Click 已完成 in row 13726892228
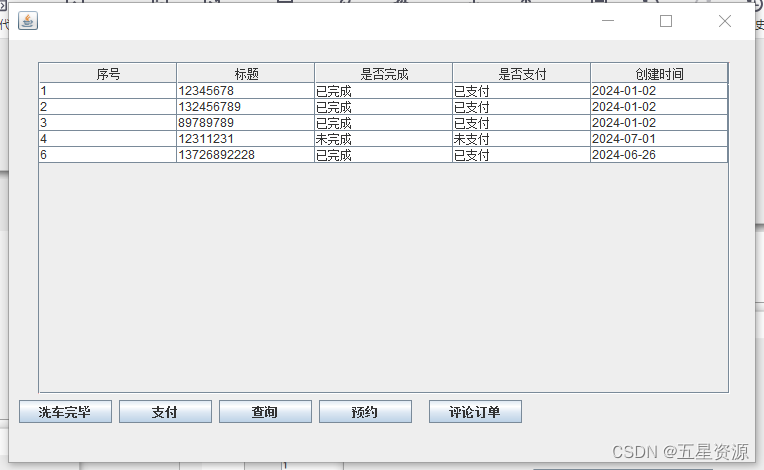The image size is (764, 470). [x=383, y=155]
